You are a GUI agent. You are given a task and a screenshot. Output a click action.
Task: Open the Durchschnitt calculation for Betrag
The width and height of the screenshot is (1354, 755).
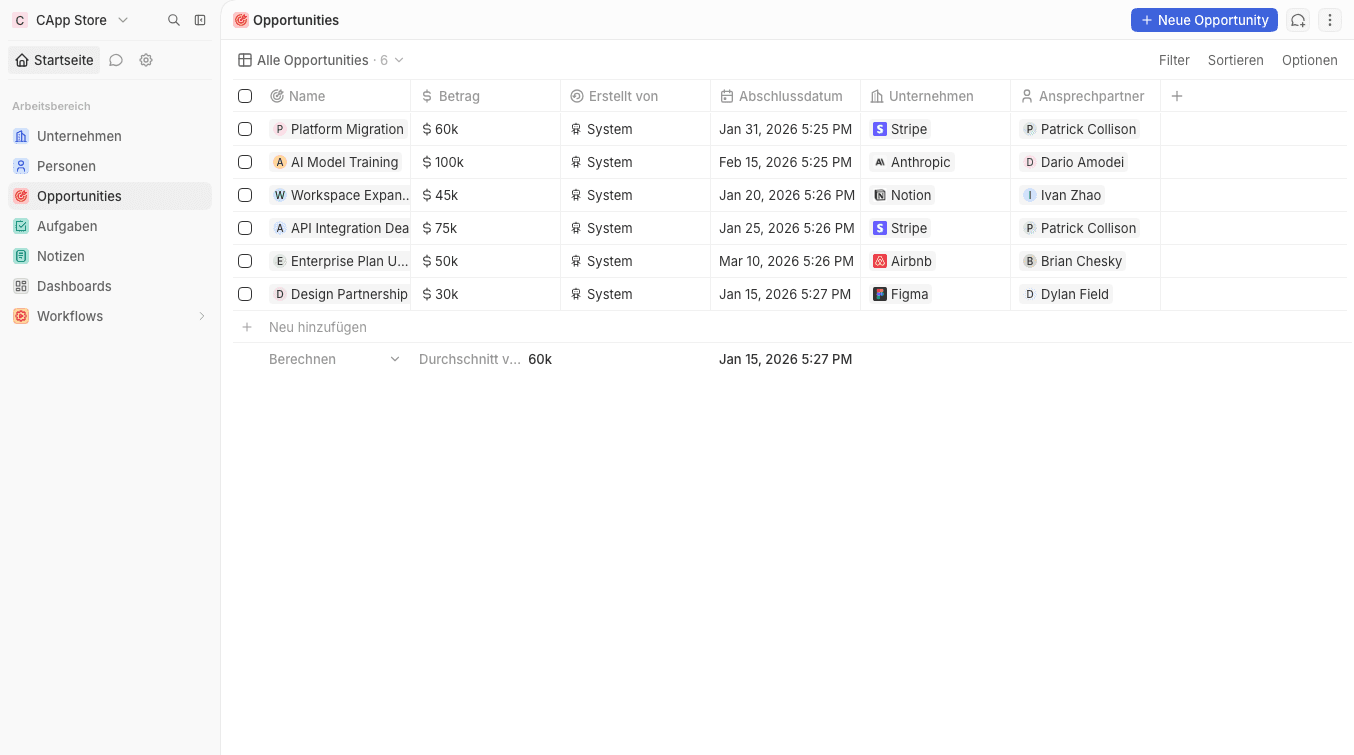click(x=485, y=359)
